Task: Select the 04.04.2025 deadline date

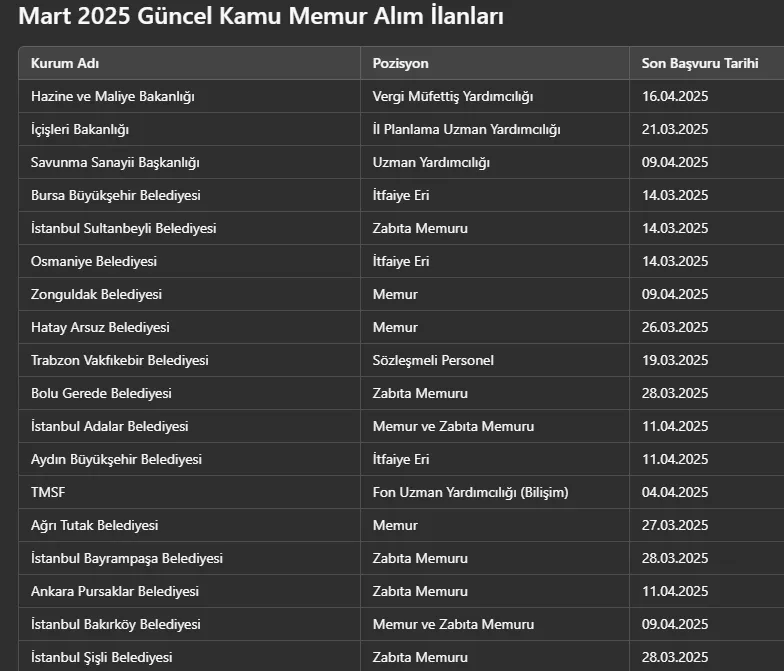Action: (x=675, y=492)
